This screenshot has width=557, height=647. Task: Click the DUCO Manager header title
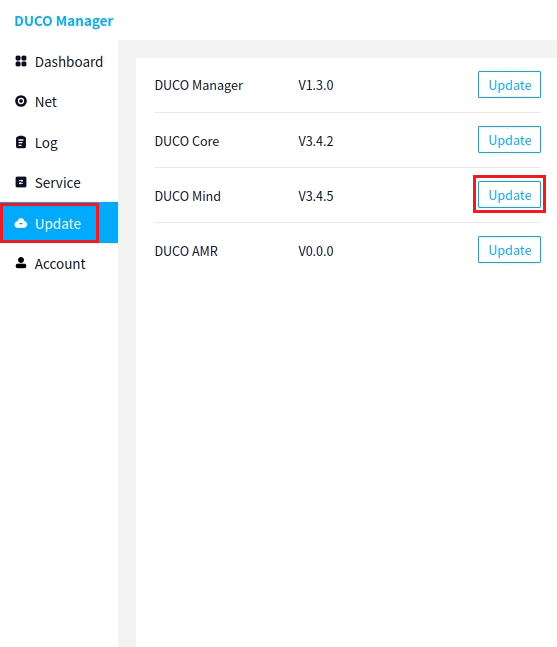pos(64,21)
